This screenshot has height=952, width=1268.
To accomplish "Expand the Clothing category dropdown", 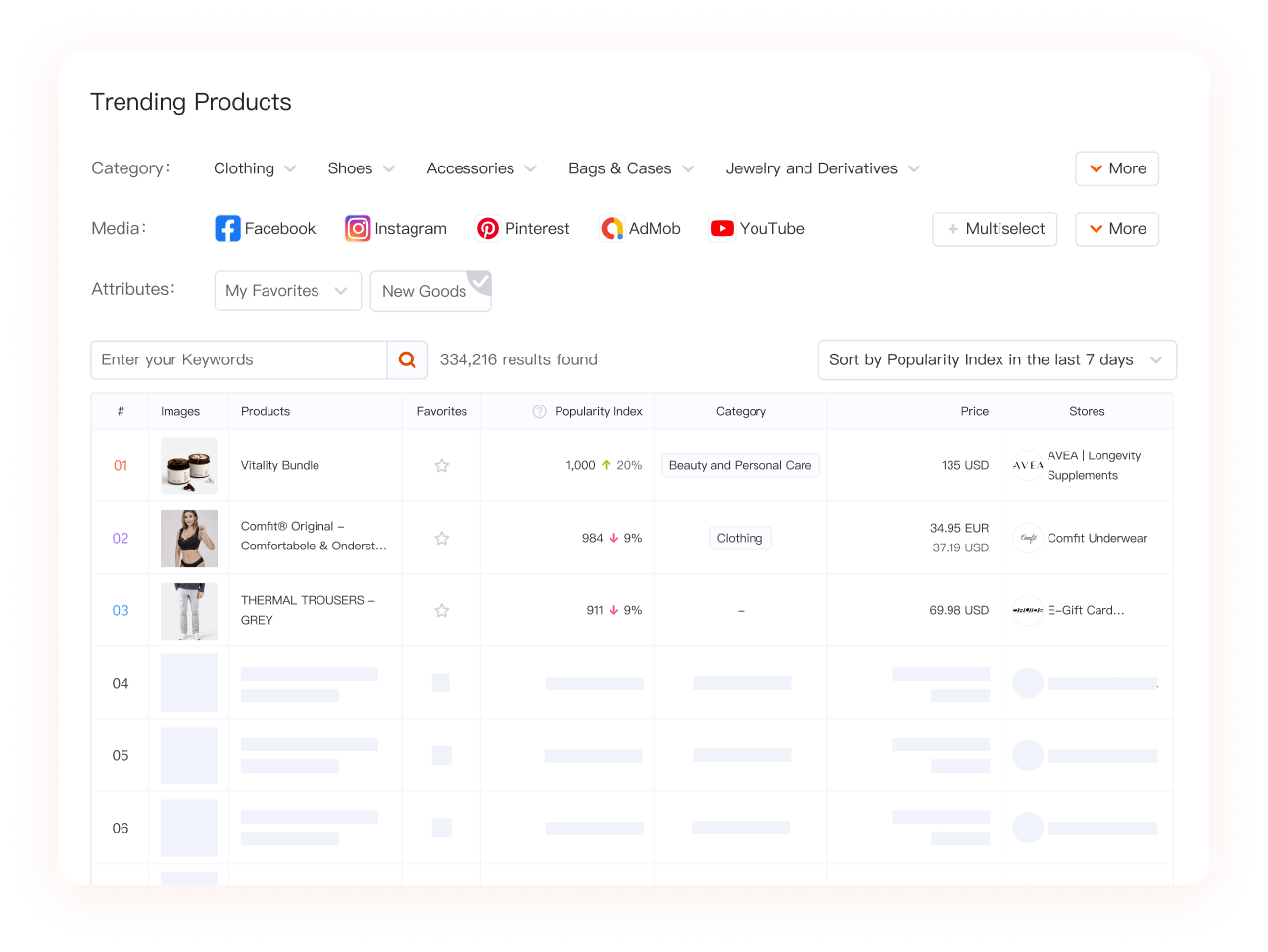I will (x=255, y=168).
